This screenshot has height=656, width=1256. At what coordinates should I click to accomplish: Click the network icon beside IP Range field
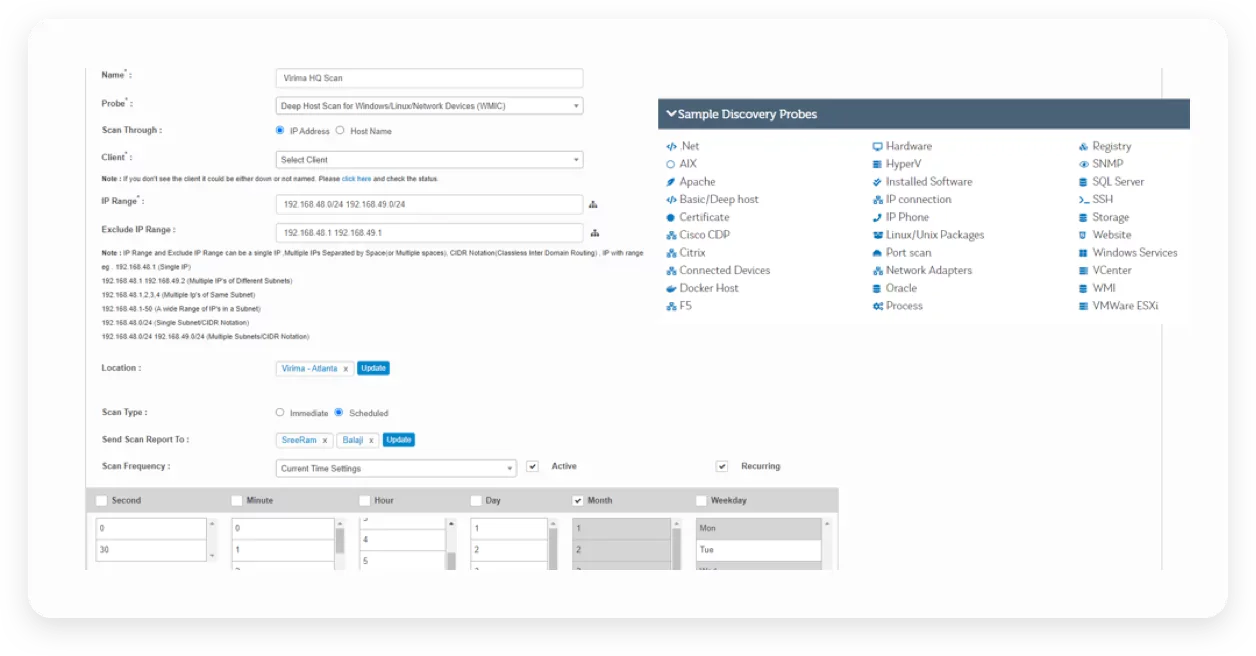tap(593, 205)
